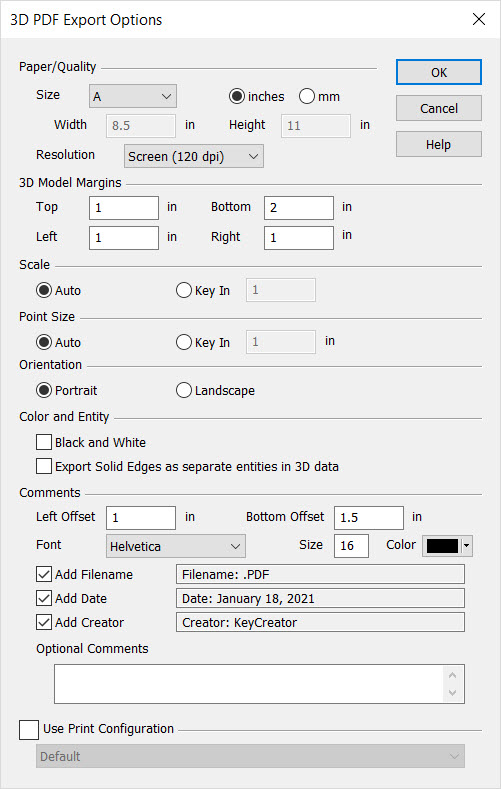Click the Left margin field

coord(124,238)
